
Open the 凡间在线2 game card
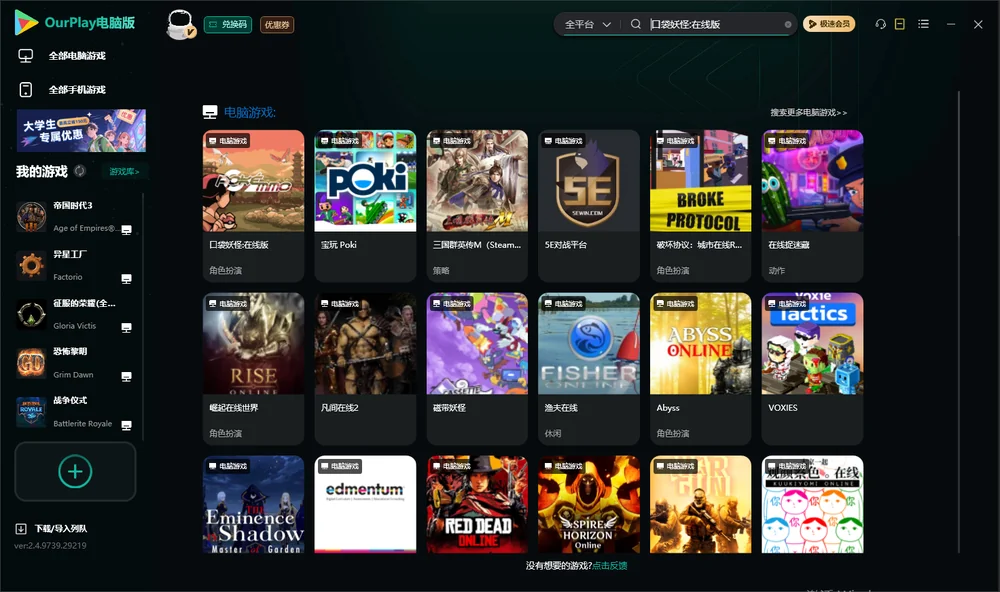pyautogui.click(x=365, y=369)
